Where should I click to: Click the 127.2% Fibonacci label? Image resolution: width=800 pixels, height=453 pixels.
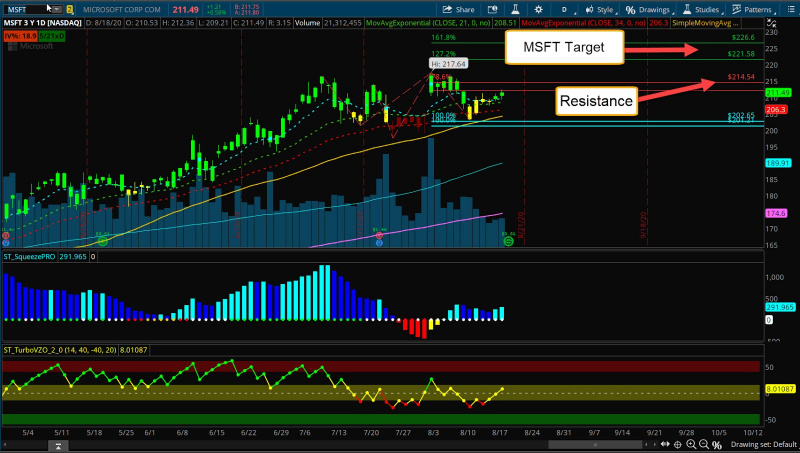click(443, 54)
